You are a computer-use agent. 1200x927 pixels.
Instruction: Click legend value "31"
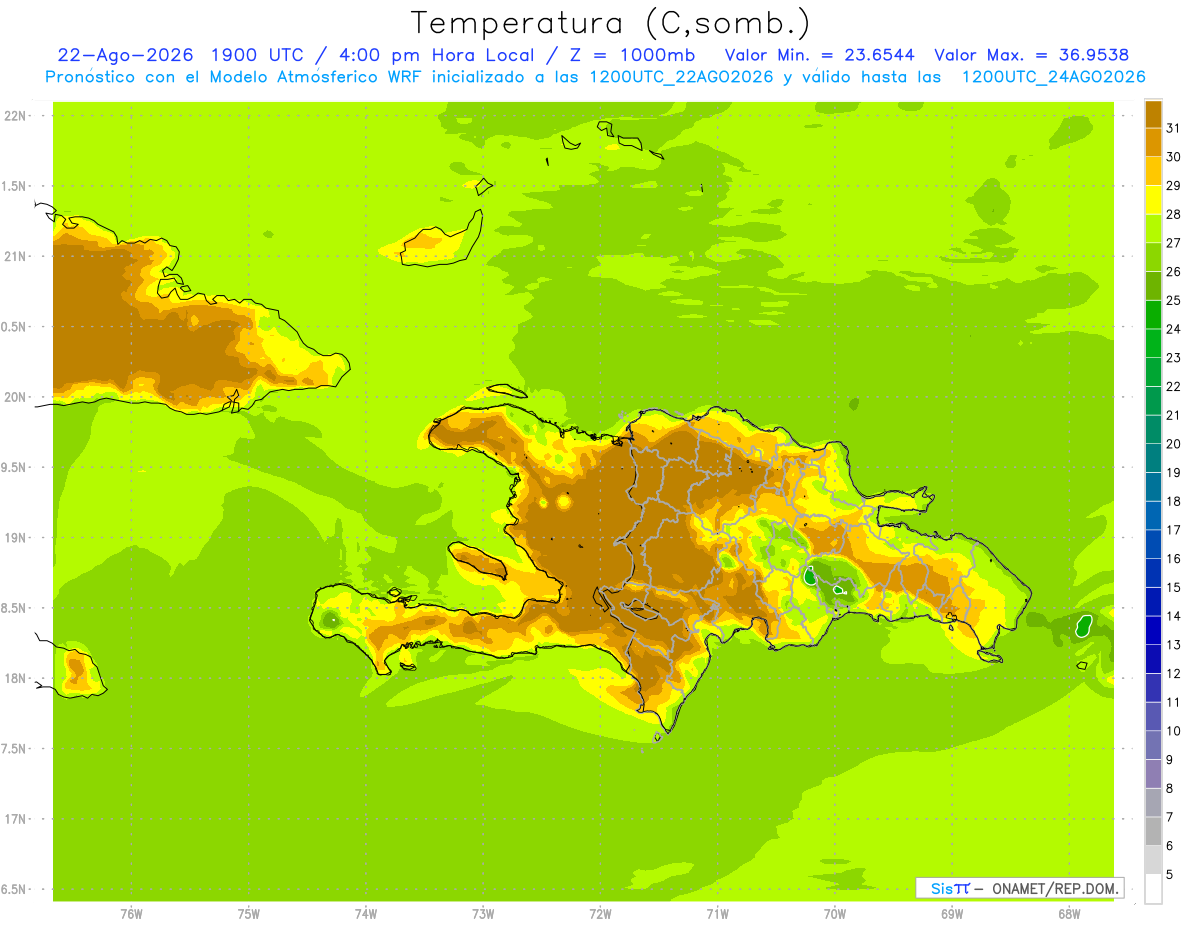point(1174,128)
